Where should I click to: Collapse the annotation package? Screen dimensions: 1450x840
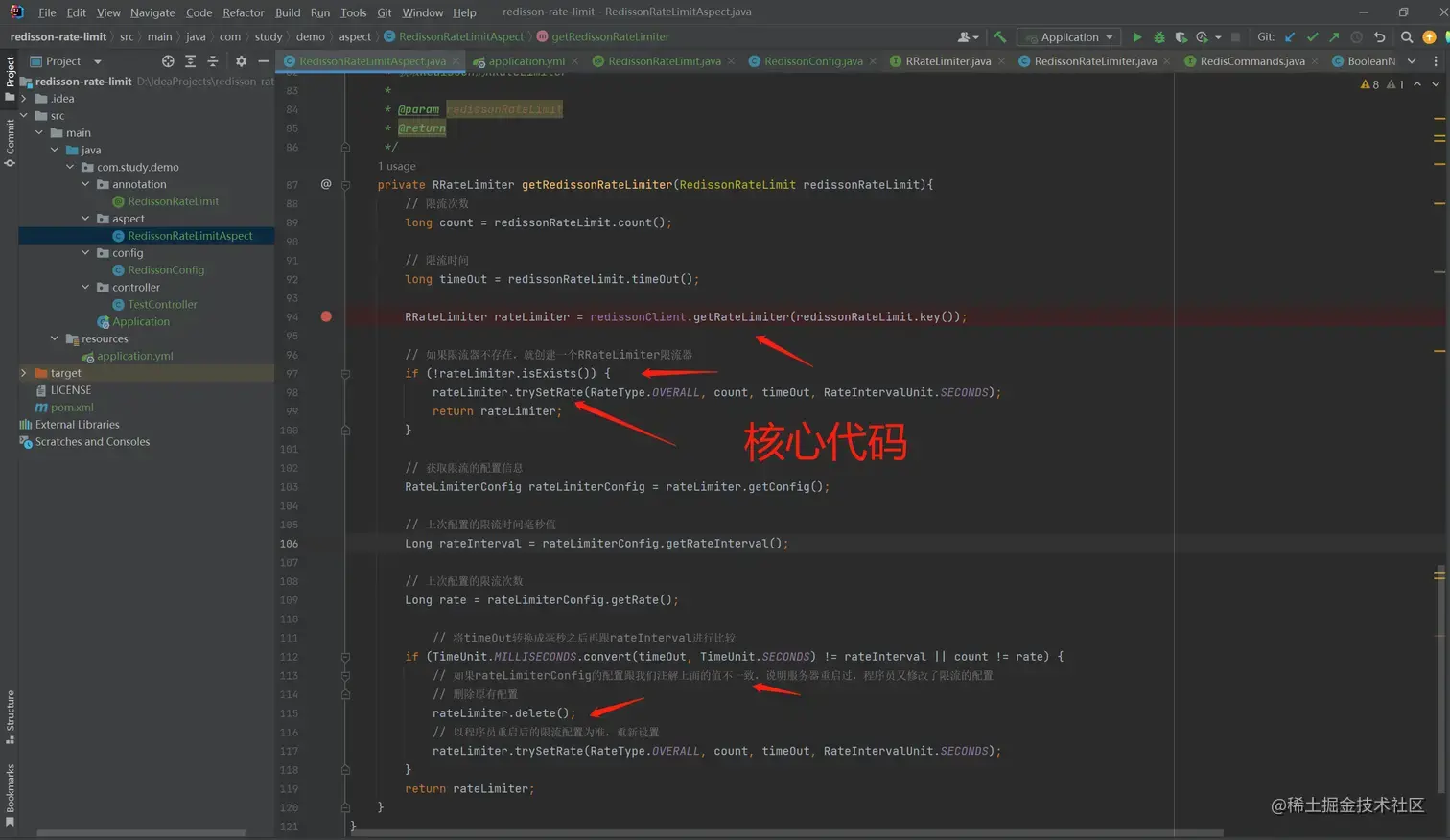(85, 184)
